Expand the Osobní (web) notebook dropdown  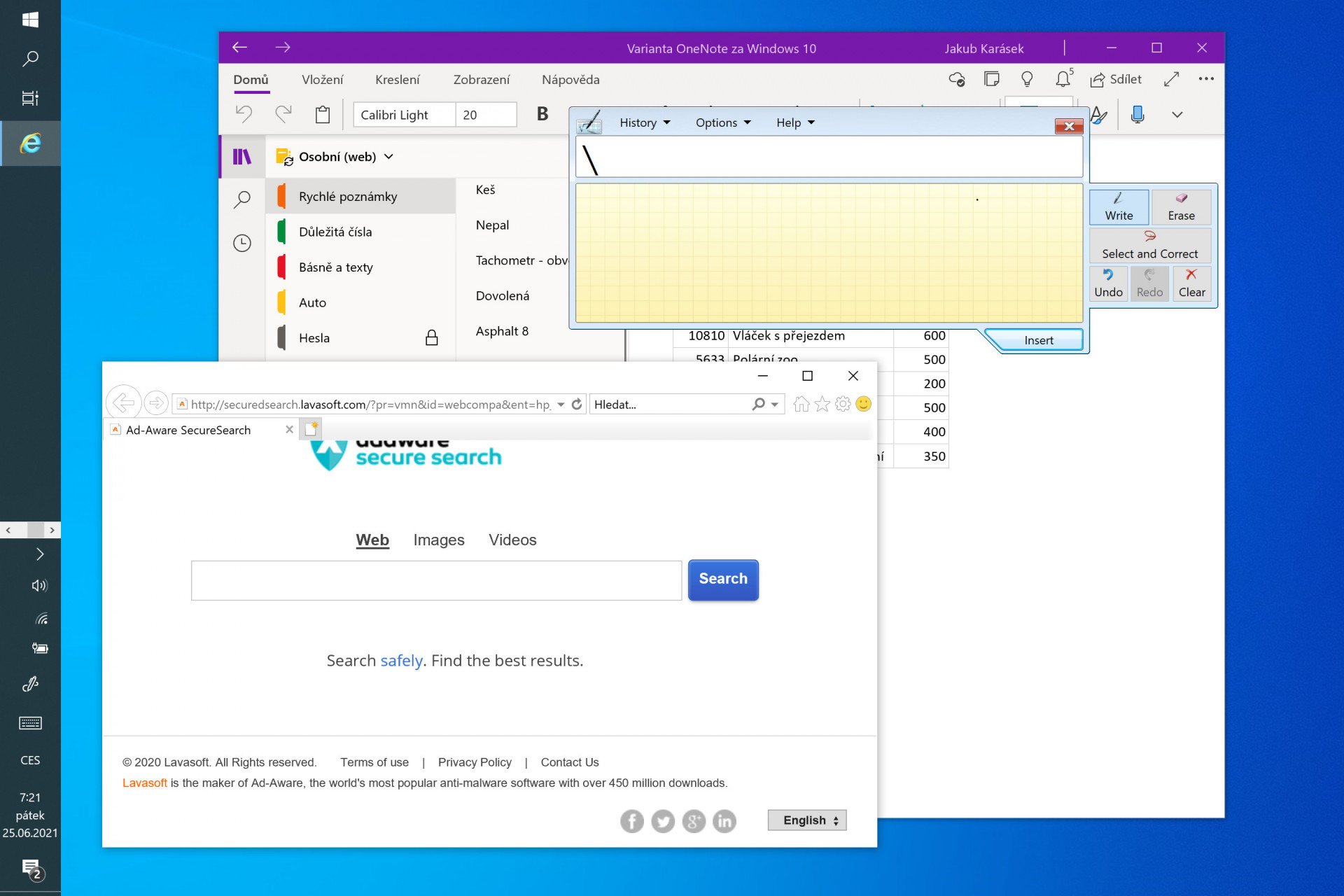point(389,157)
